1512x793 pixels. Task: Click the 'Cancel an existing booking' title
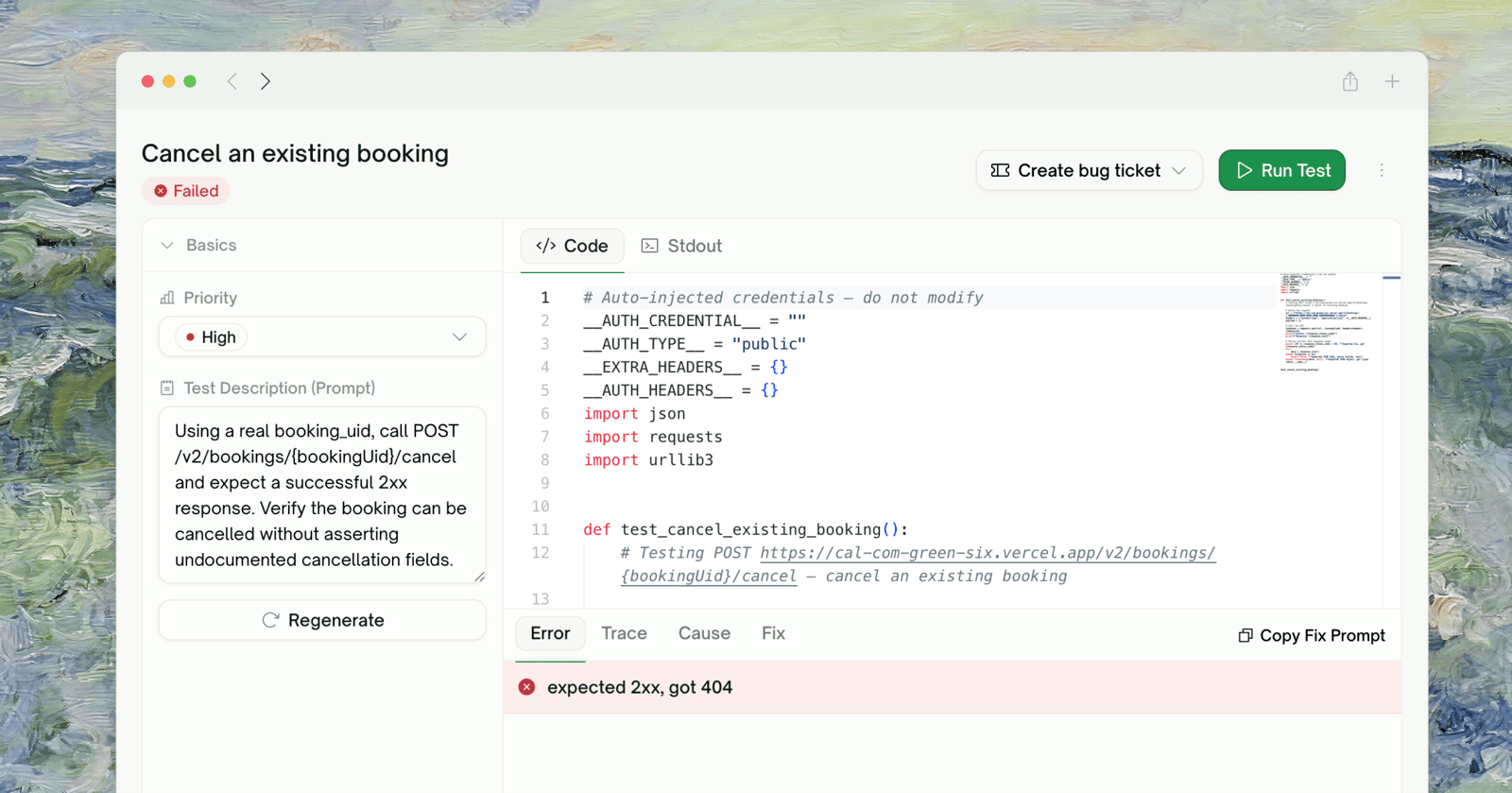pyautogui.click(x=295, y=153)
